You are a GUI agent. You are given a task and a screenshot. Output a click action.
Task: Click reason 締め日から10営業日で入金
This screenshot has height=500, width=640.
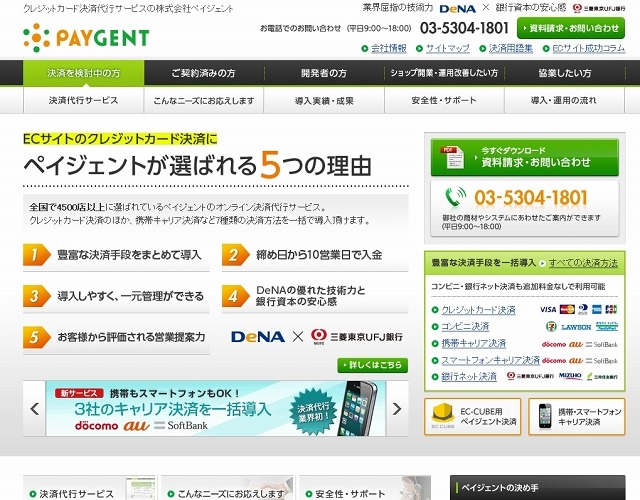point(319,255)
